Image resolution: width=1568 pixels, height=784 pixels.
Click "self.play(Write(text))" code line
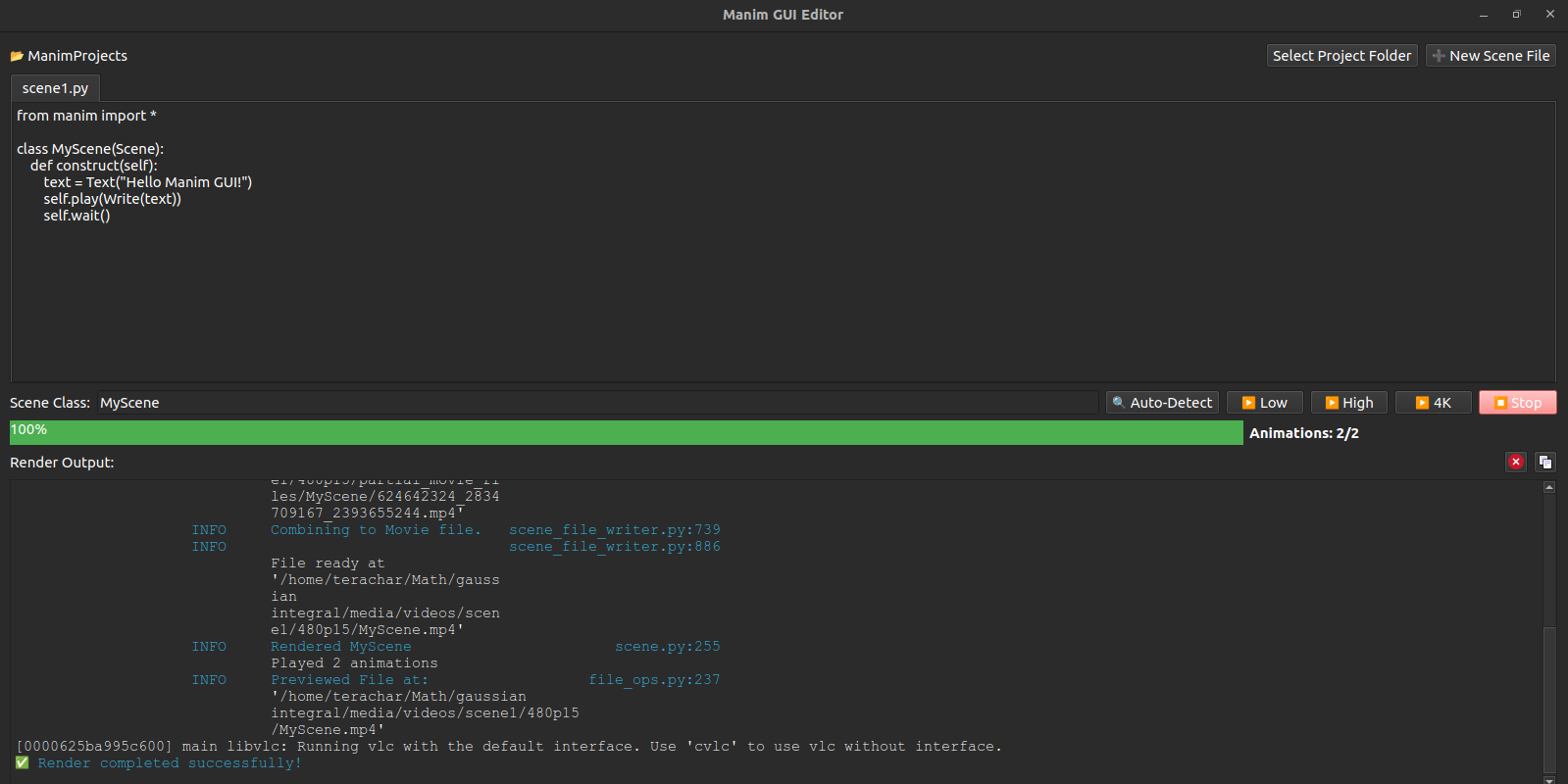112,199
